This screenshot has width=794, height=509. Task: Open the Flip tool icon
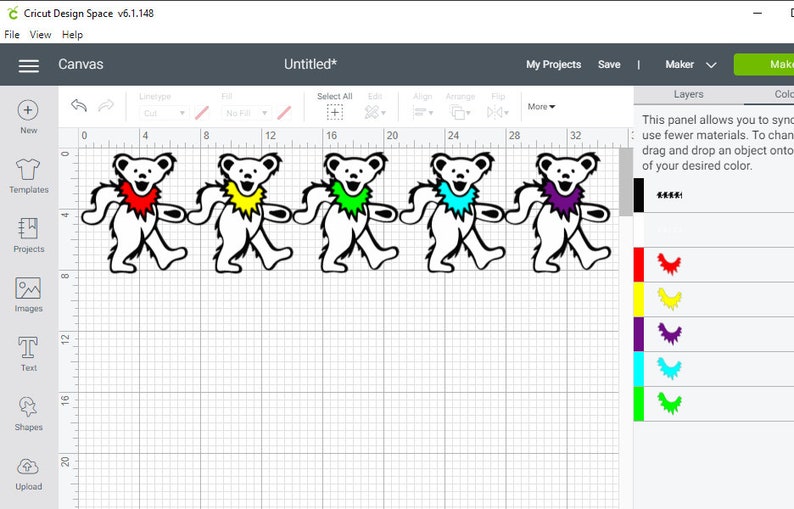pos(497,112)
